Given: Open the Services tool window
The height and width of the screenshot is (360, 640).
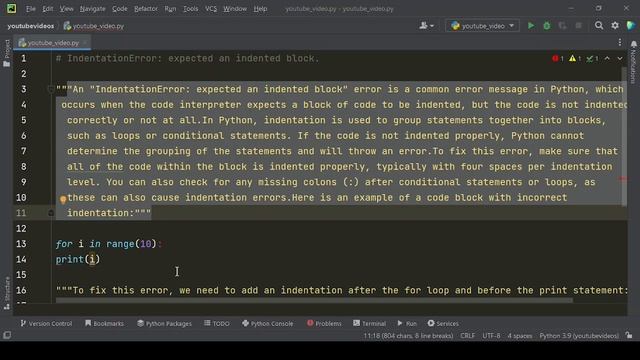Looking at the screenshot, I should pyautogui.click(x=443, y=323).
